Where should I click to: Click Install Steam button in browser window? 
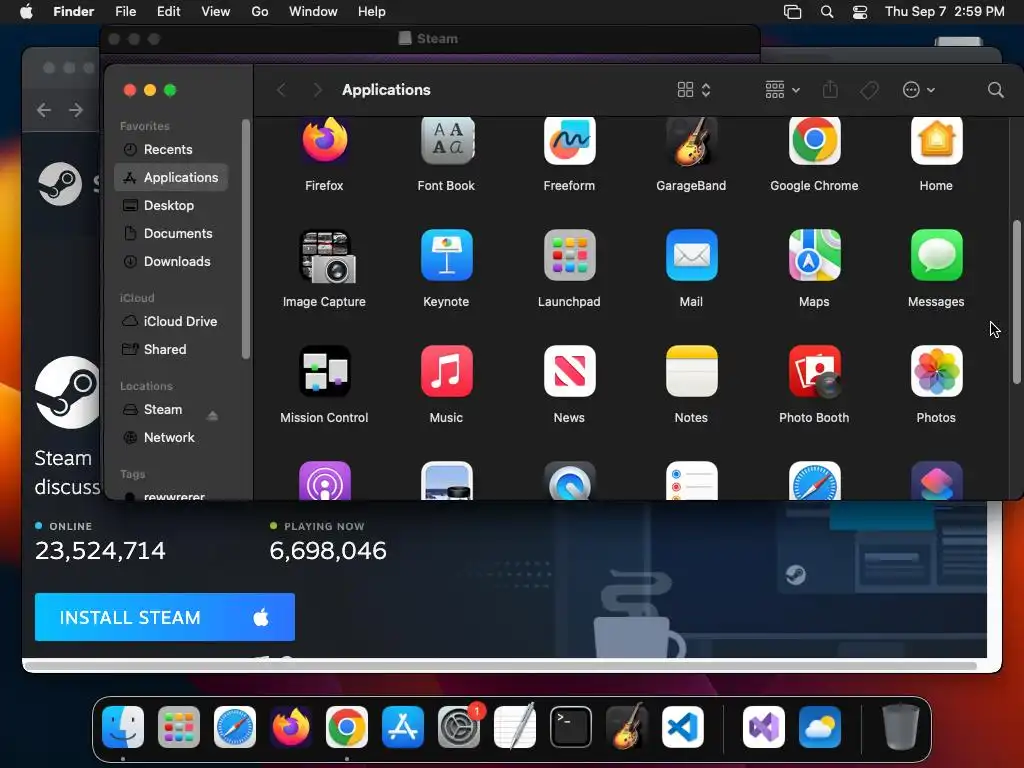(165, 618)
